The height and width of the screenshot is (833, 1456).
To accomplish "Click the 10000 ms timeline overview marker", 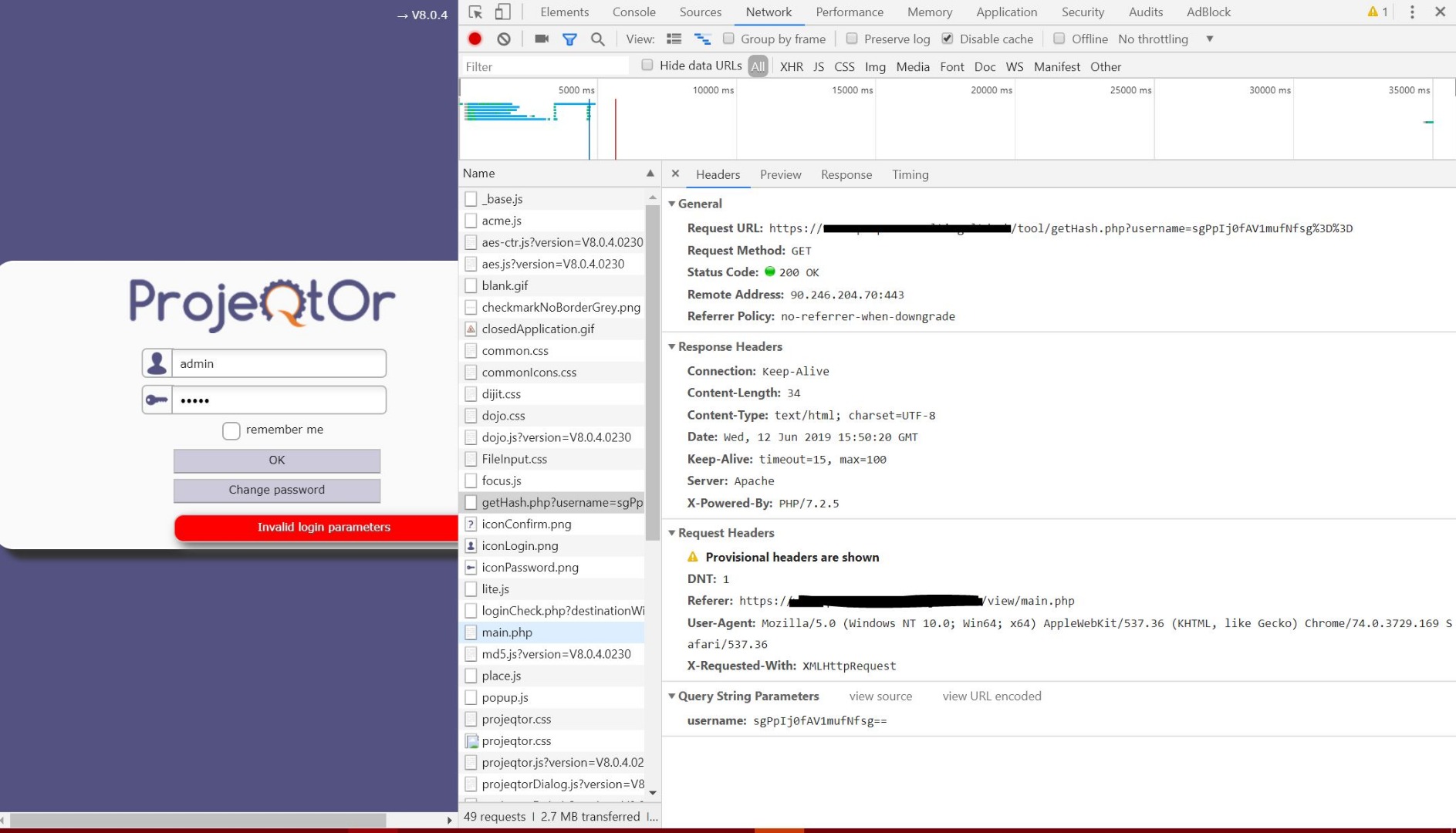I will (x=713, y=90).
